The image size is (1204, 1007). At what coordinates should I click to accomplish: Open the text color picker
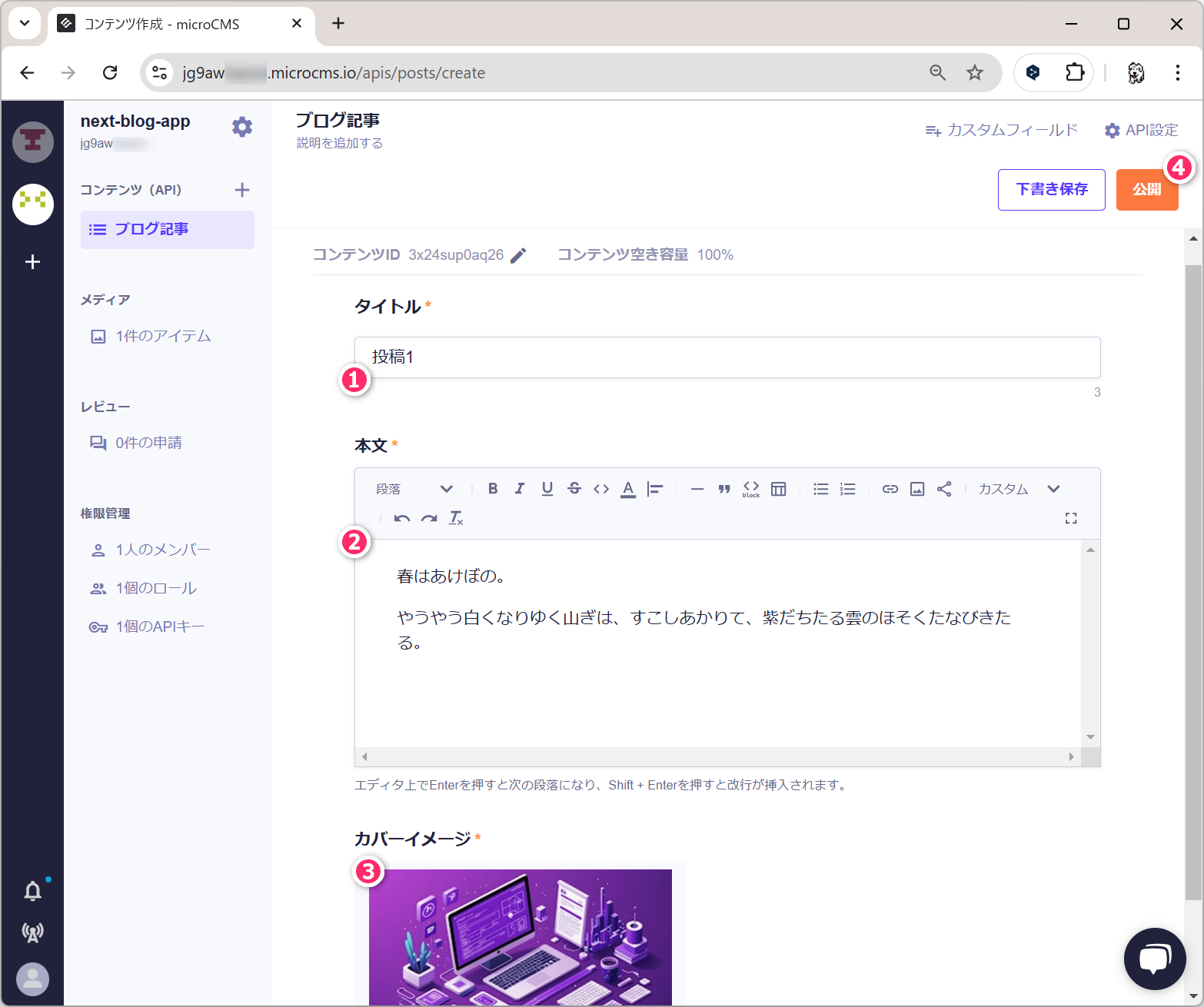pos(628,489)
